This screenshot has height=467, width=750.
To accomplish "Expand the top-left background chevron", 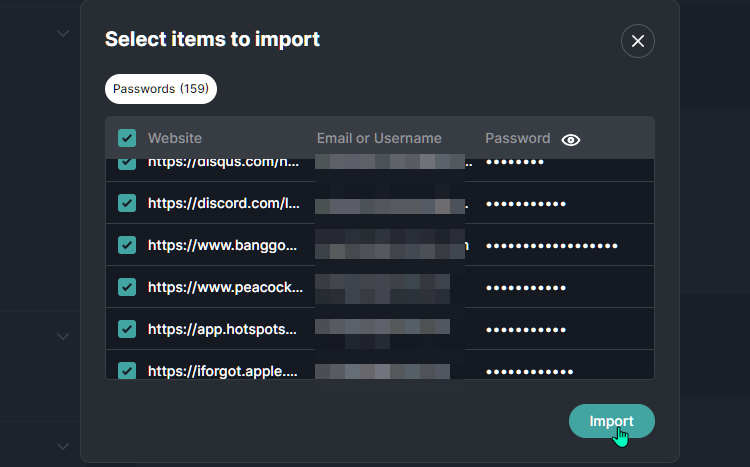I will [63, 33].
